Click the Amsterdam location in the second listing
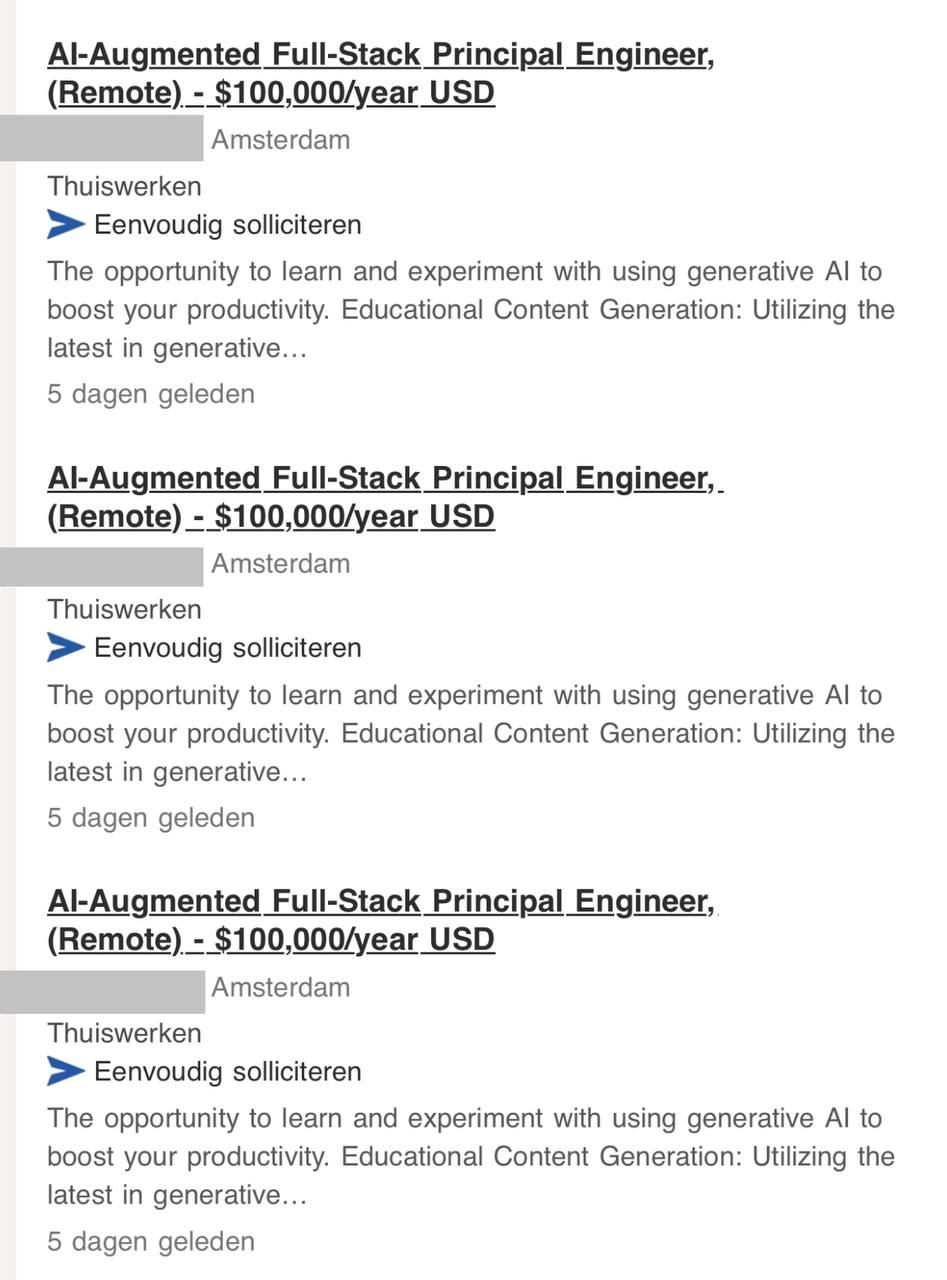 (281, 563)
